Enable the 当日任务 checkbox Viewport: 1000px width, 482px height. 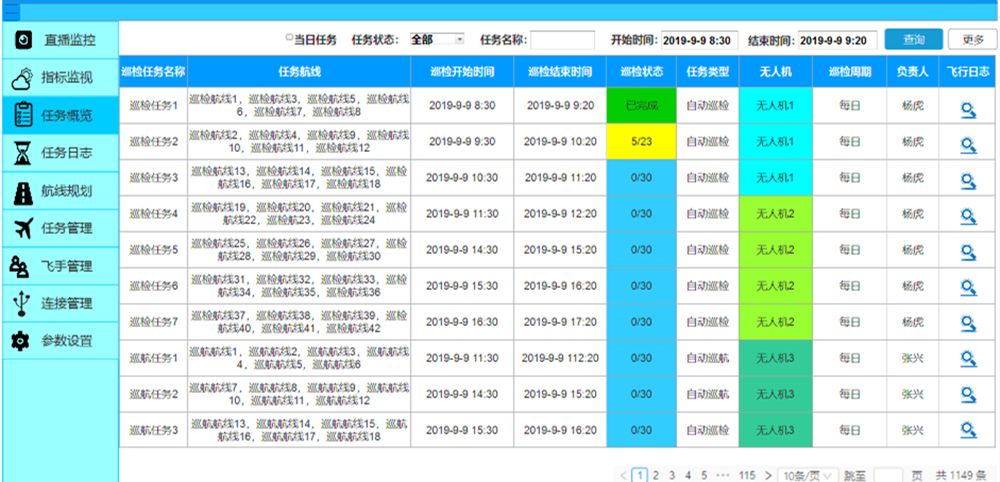coord(290,39)
